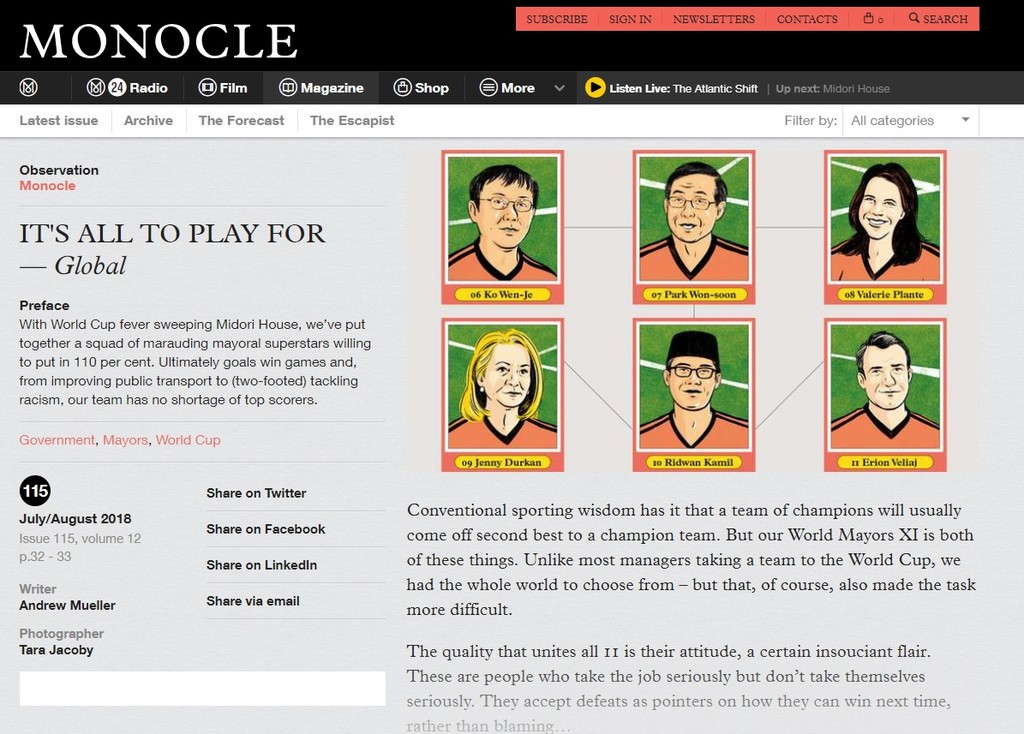This screenshot has width=1024, height=734.
Task: Share on Twitter
Action: coord(256,493)
